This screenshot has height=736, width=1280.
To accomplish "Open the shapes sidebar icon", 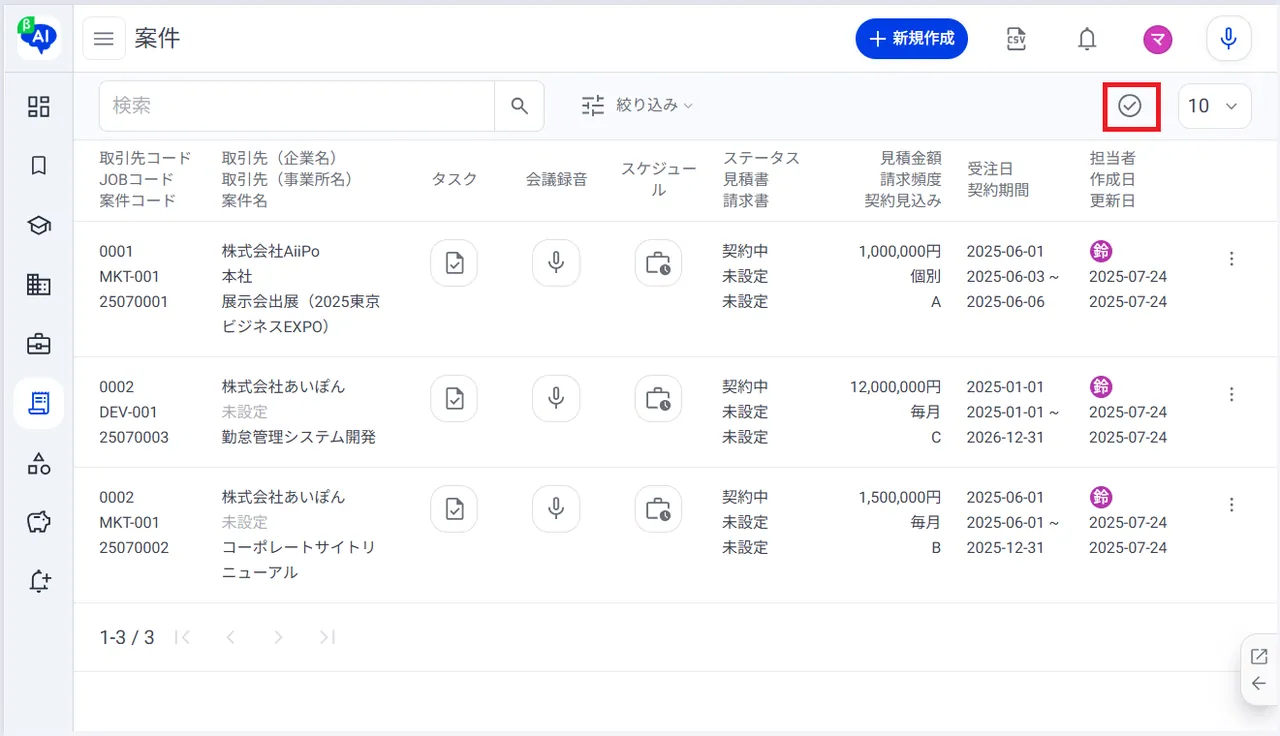I will [39, 463].
